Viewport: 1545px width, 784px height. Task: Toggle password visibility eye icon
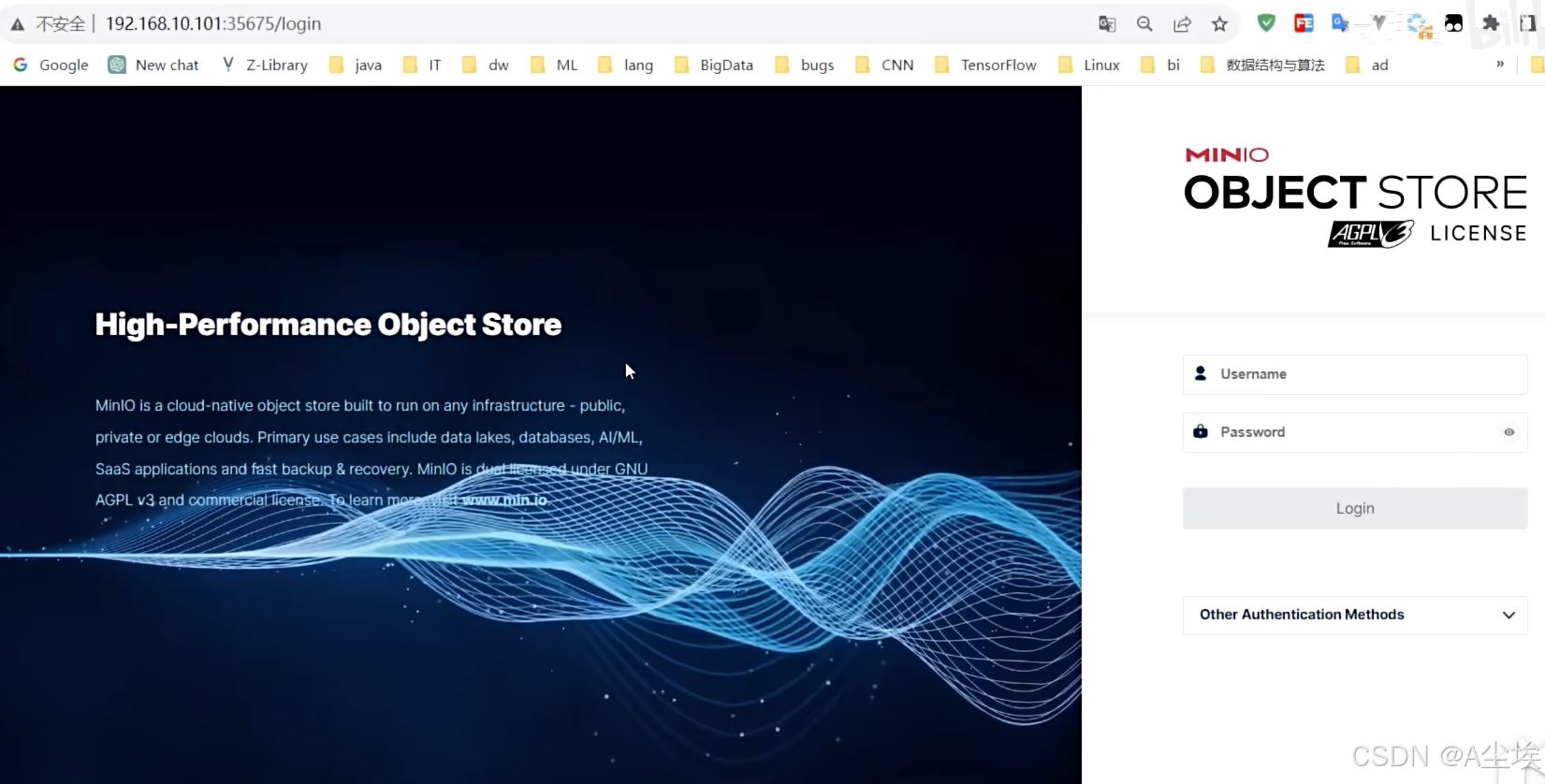click(1509, 432)
